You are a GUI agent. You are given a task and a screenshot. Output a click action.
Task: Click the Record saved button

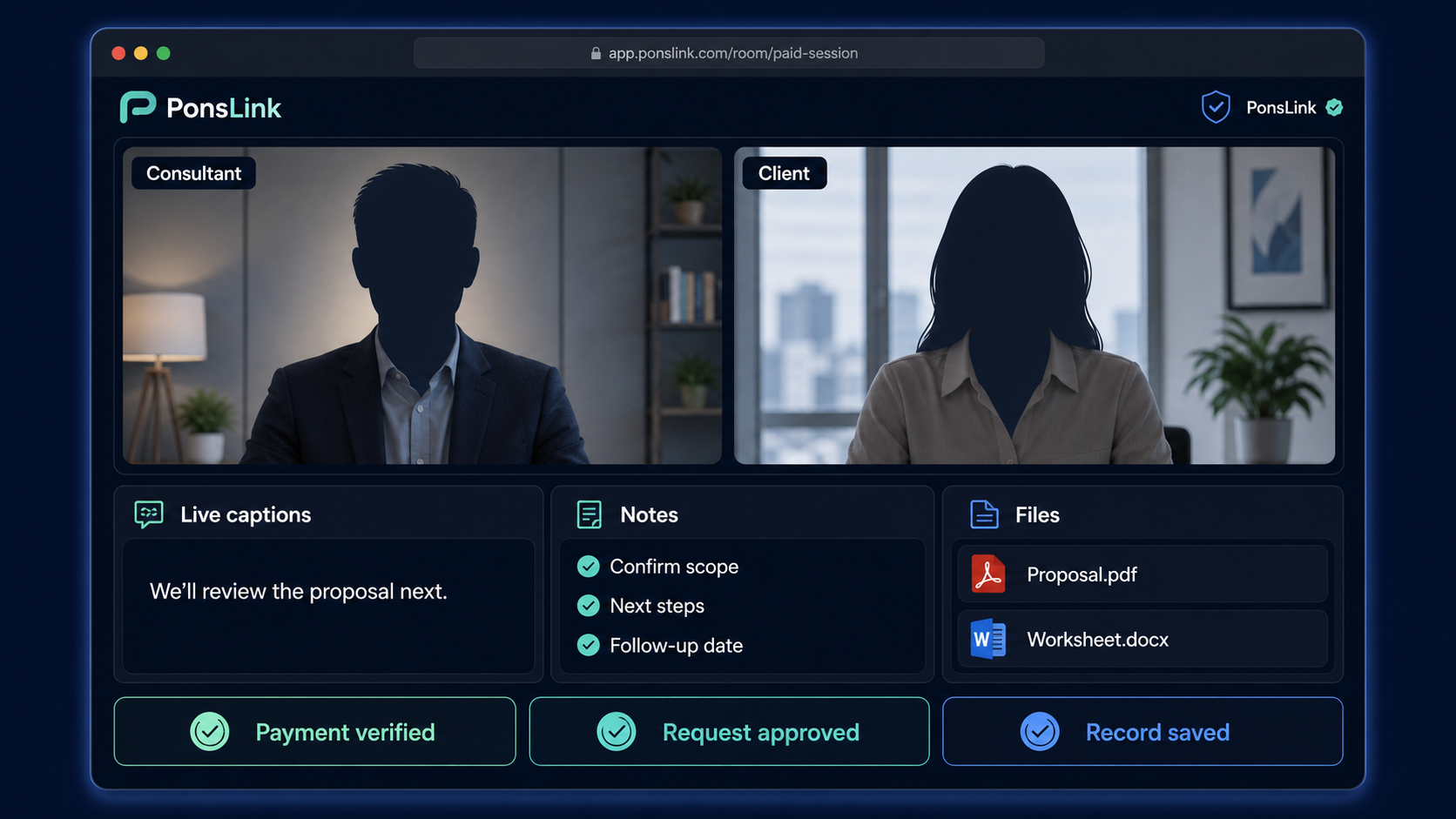pyautogui.click(x=1143, y=732)
